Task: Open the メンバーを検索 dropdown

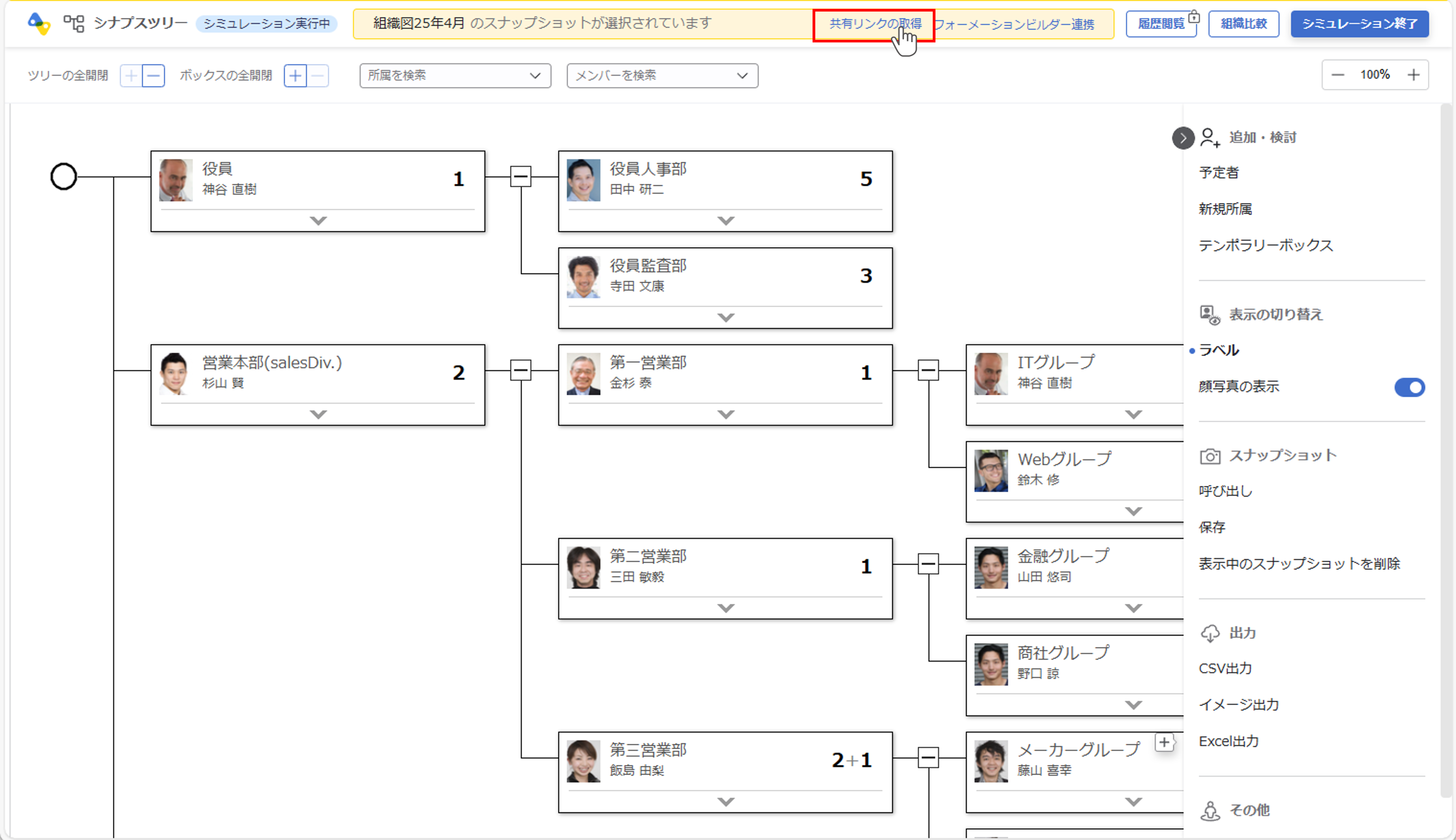Action: tap(662, 76)
